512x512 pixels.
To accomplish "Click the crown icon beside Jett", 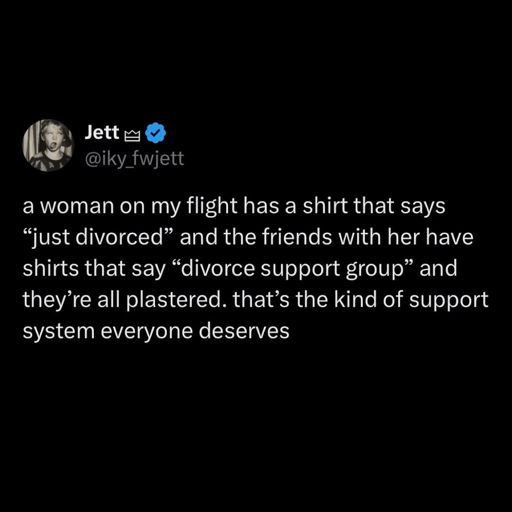I will (132, 135).
